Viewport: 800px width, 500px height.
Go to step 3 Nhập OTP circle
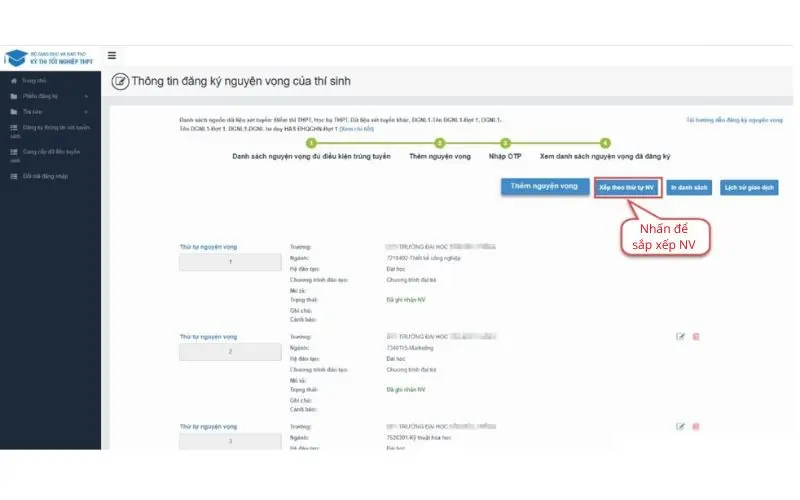pos(505,143)
